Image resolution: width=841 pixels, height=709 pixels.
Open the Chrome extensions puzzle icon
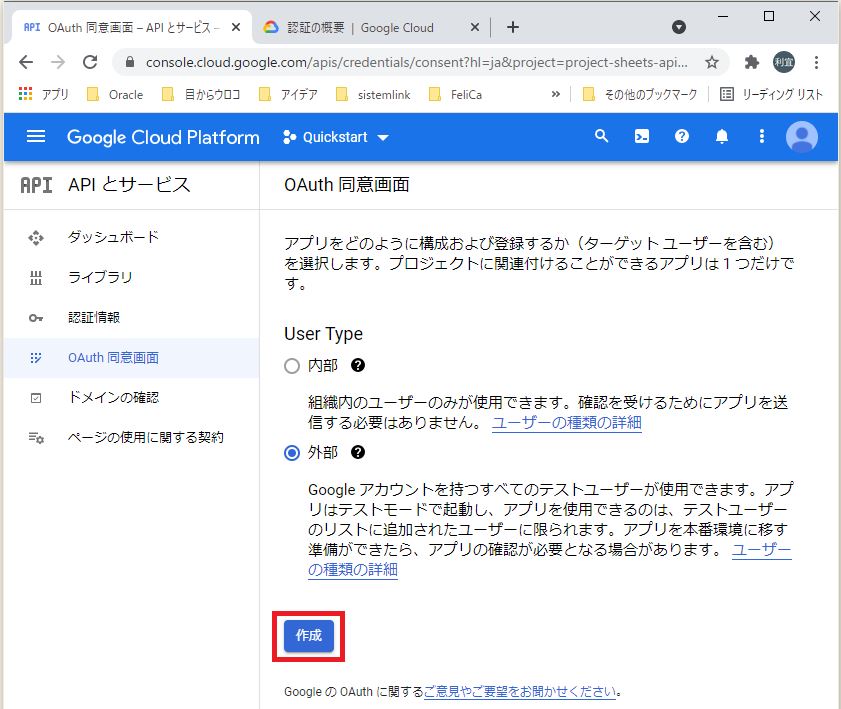[x=752, y=61]
